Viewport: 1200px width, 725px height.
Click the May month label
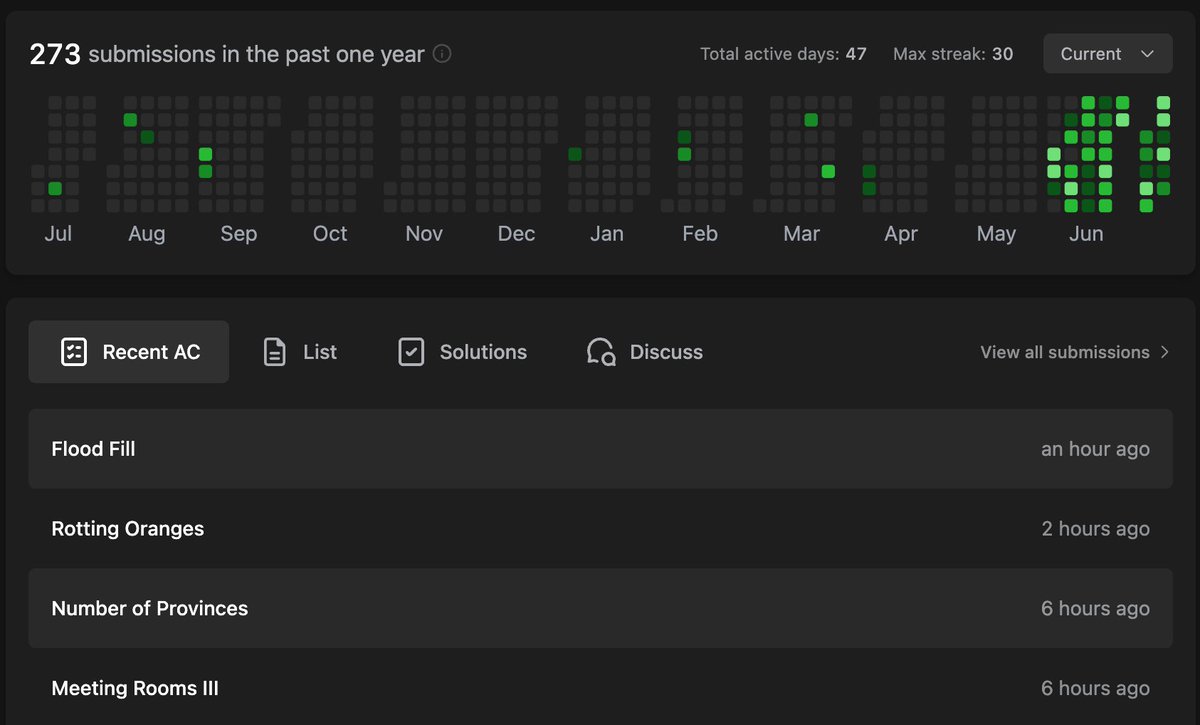(996, 234)
